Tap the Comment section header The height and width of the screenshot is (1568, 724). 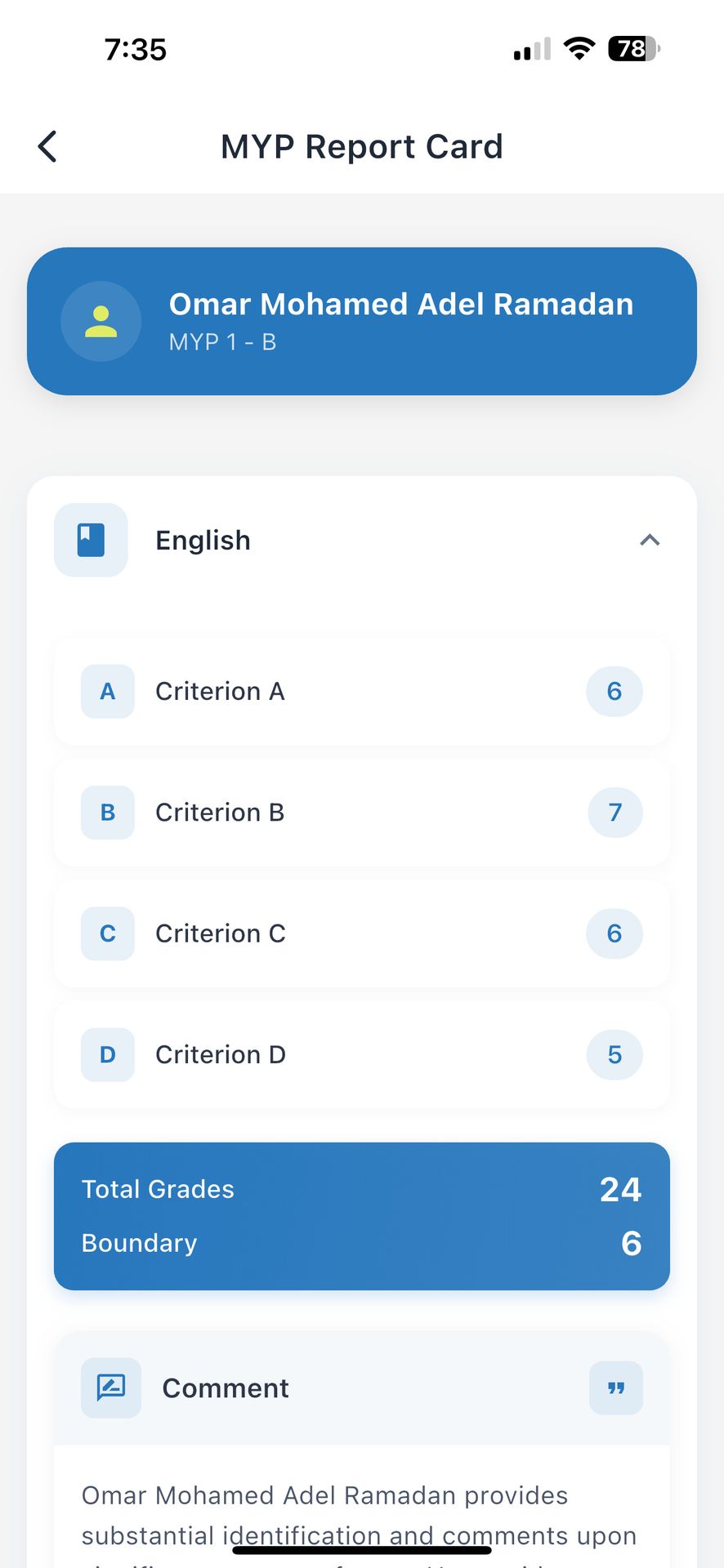226,1388
